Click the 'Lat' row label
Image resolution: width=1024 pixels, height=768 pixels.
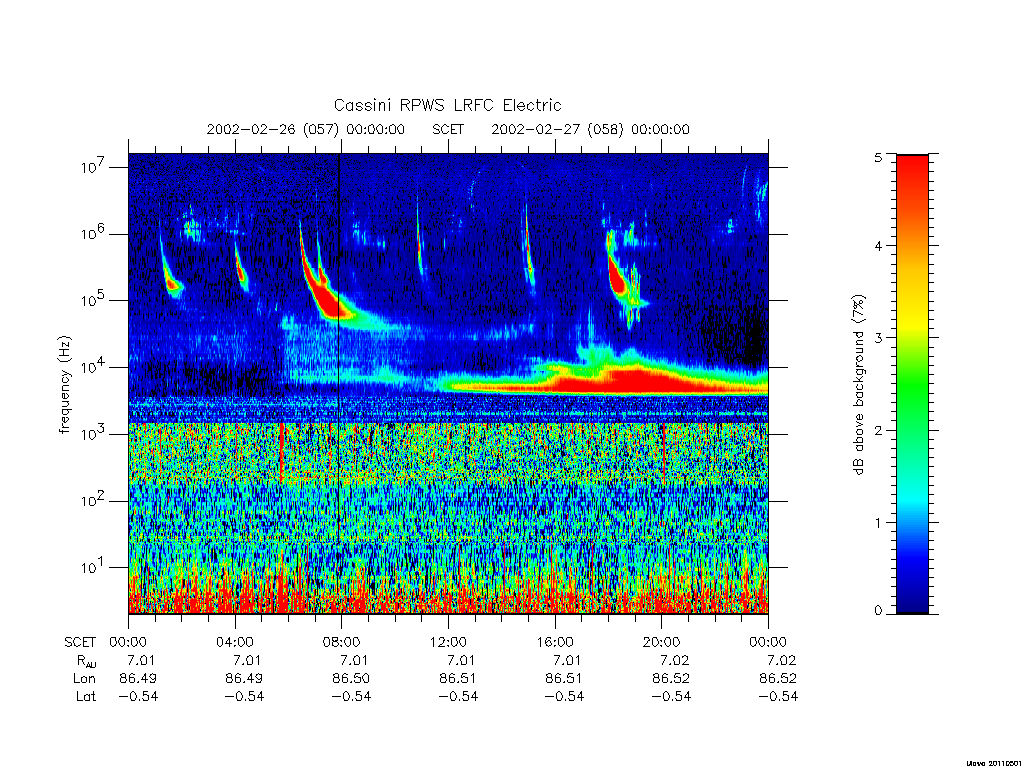click(x=86, y=696)
